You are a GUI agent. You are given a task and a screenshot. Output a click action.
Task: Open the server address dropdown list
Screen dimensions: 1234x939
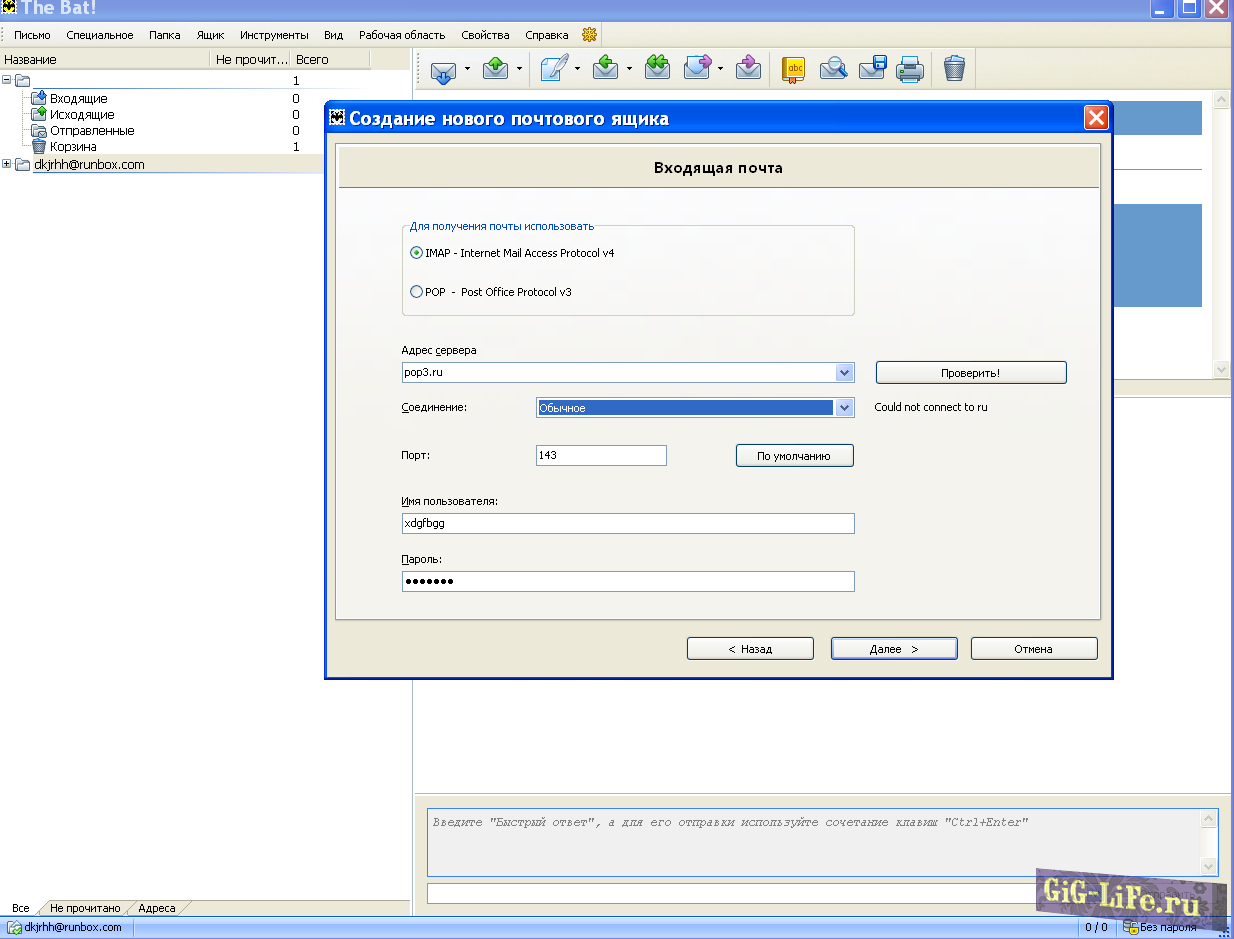tap(845, 373)
